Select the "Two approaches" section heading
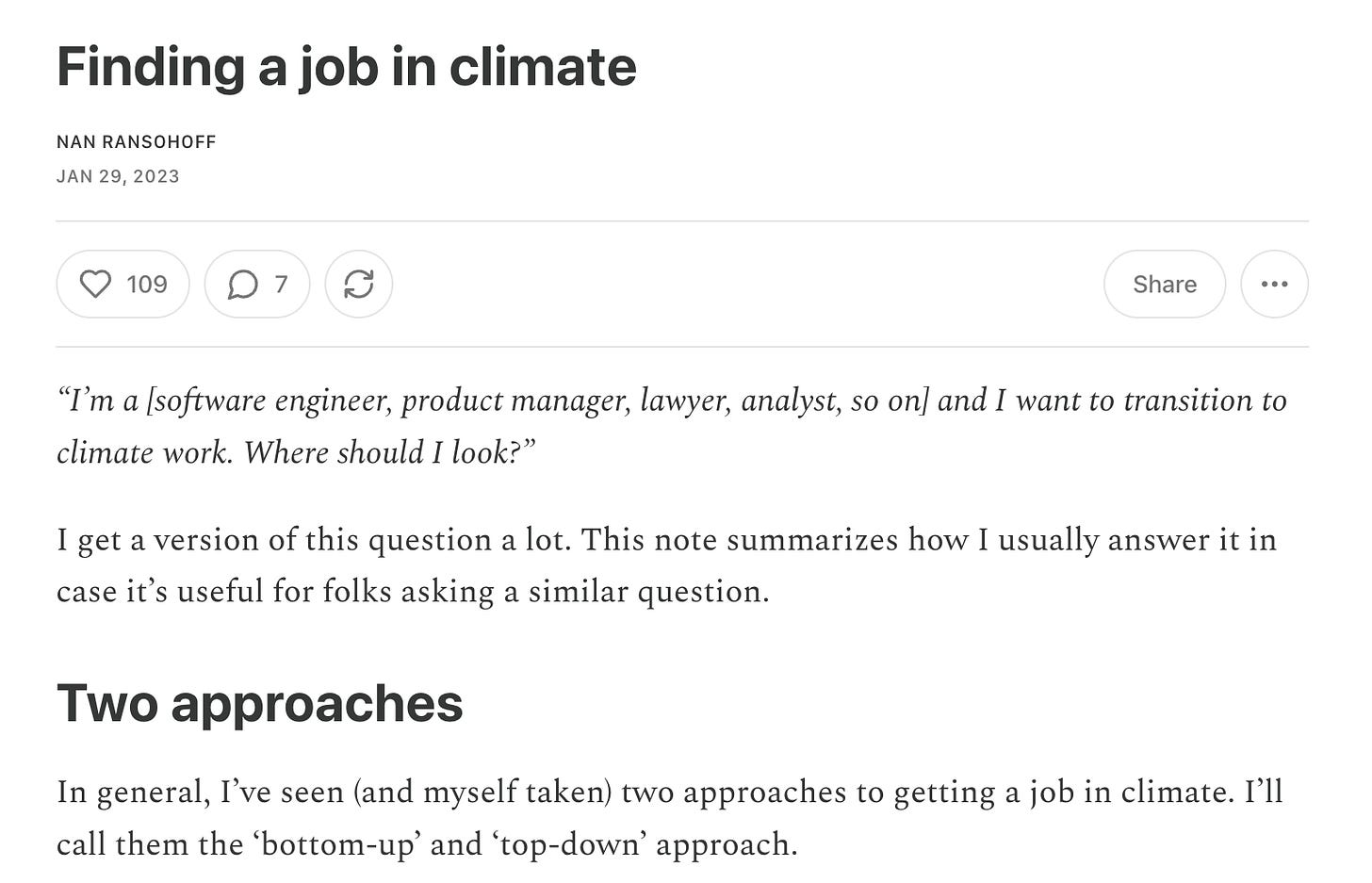The width and height of the screenshot is (1372, 883). click(x=260, y=703)
